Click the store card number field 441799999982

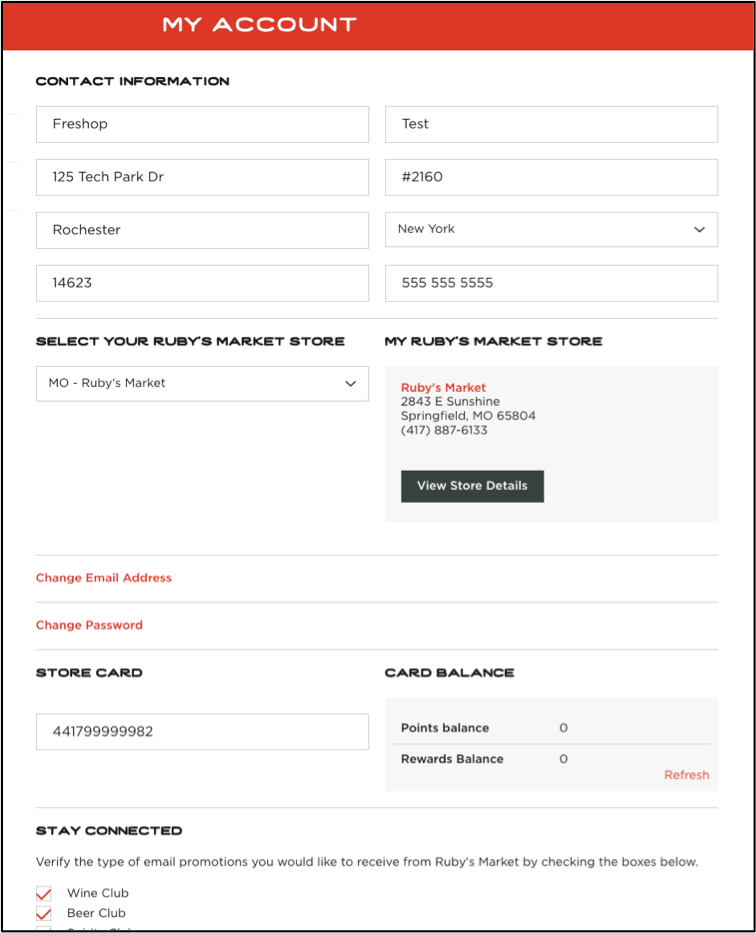tap(202, 732)
